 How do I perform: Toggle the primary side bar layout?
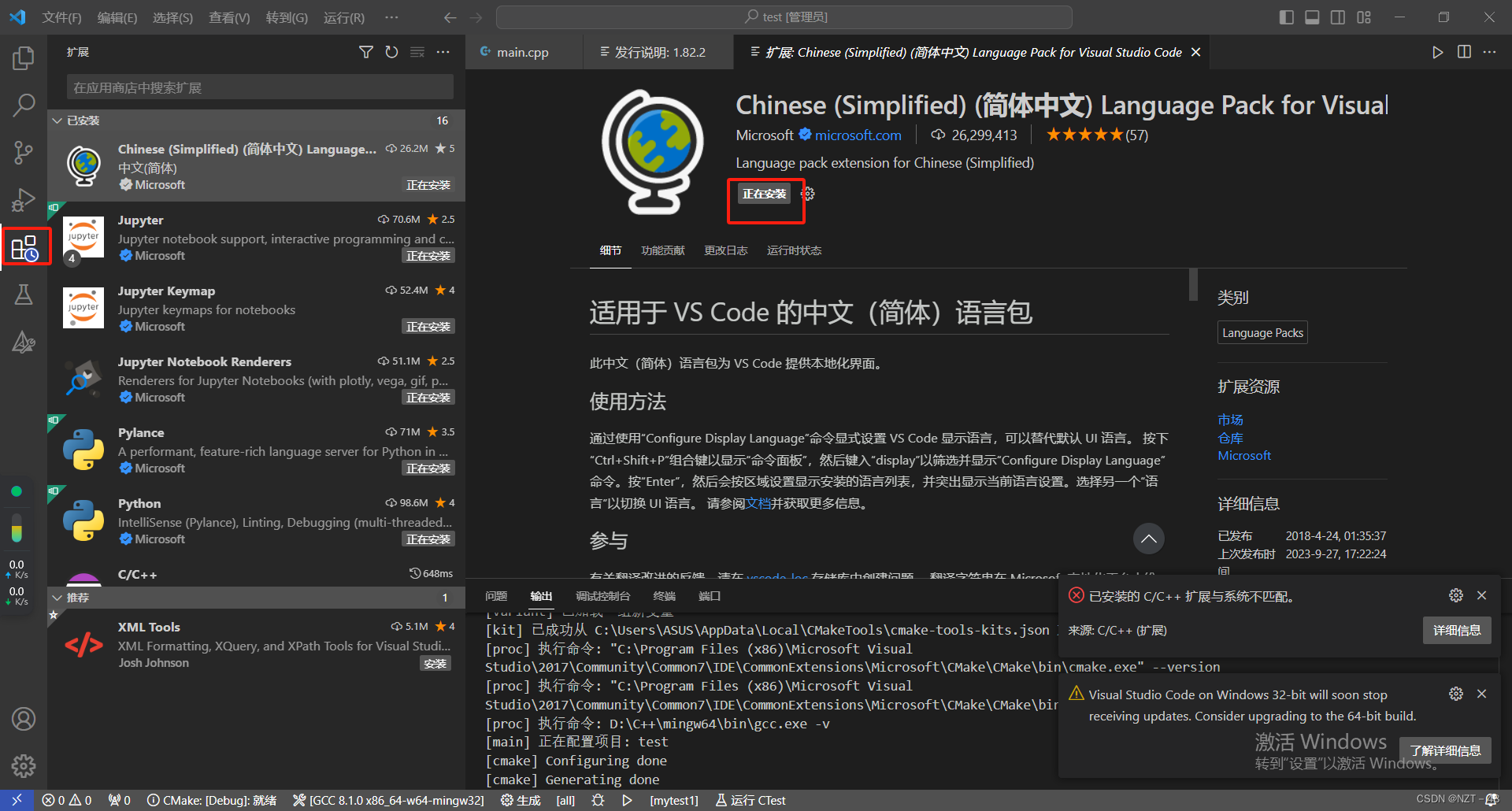1287,17
